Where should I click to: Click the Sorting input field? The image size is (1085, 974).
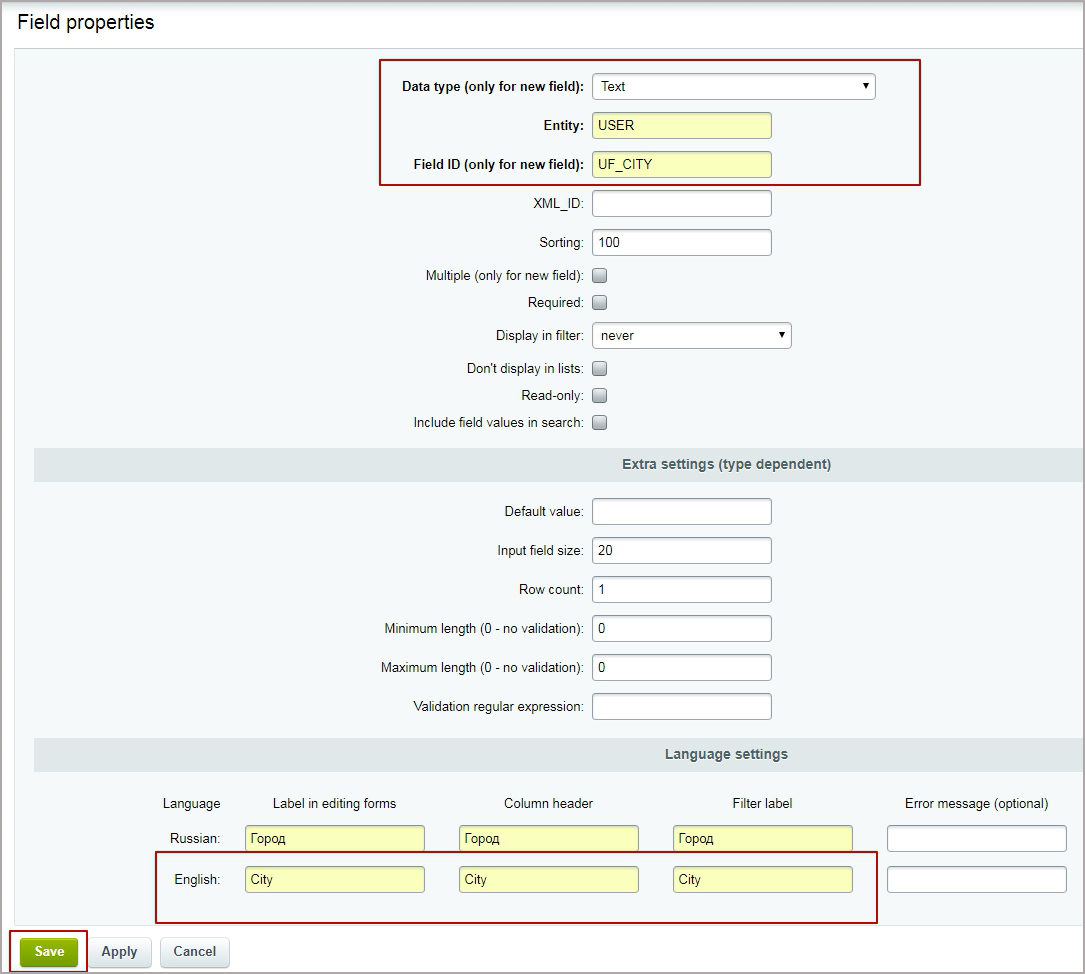click(682, 242)
